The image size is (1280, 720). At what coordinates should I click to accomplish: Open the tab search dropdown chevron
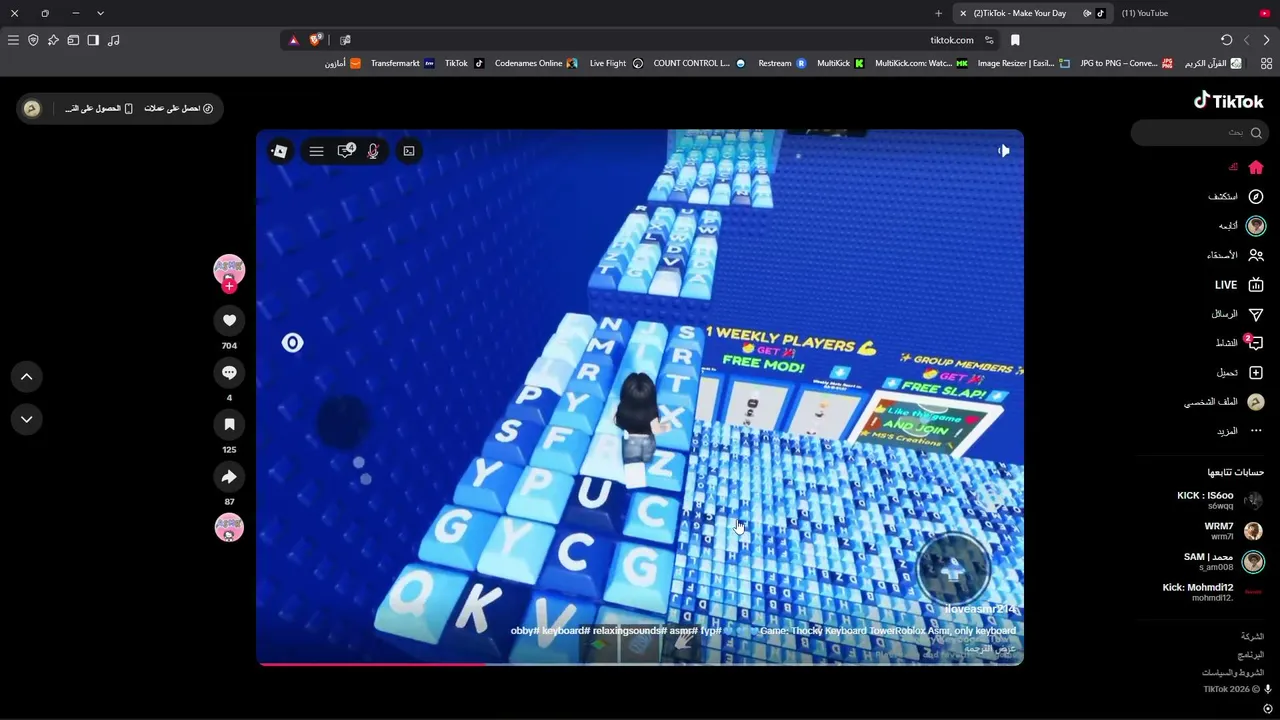[x=100, y=13]
